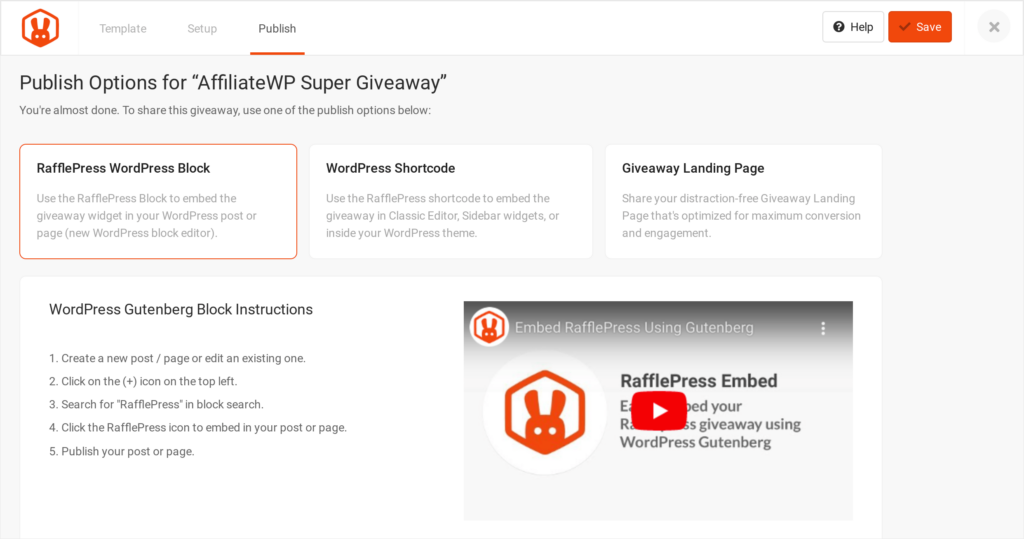Choose the Giveaway Landing Page option
The width and height of the screenshot is (1024, 539).
pos(743,201)
